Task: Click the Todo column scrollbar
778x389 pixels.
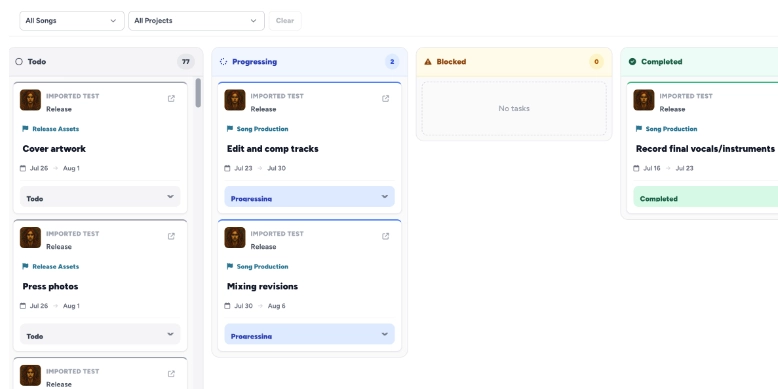Action: (x=198, y=93)
